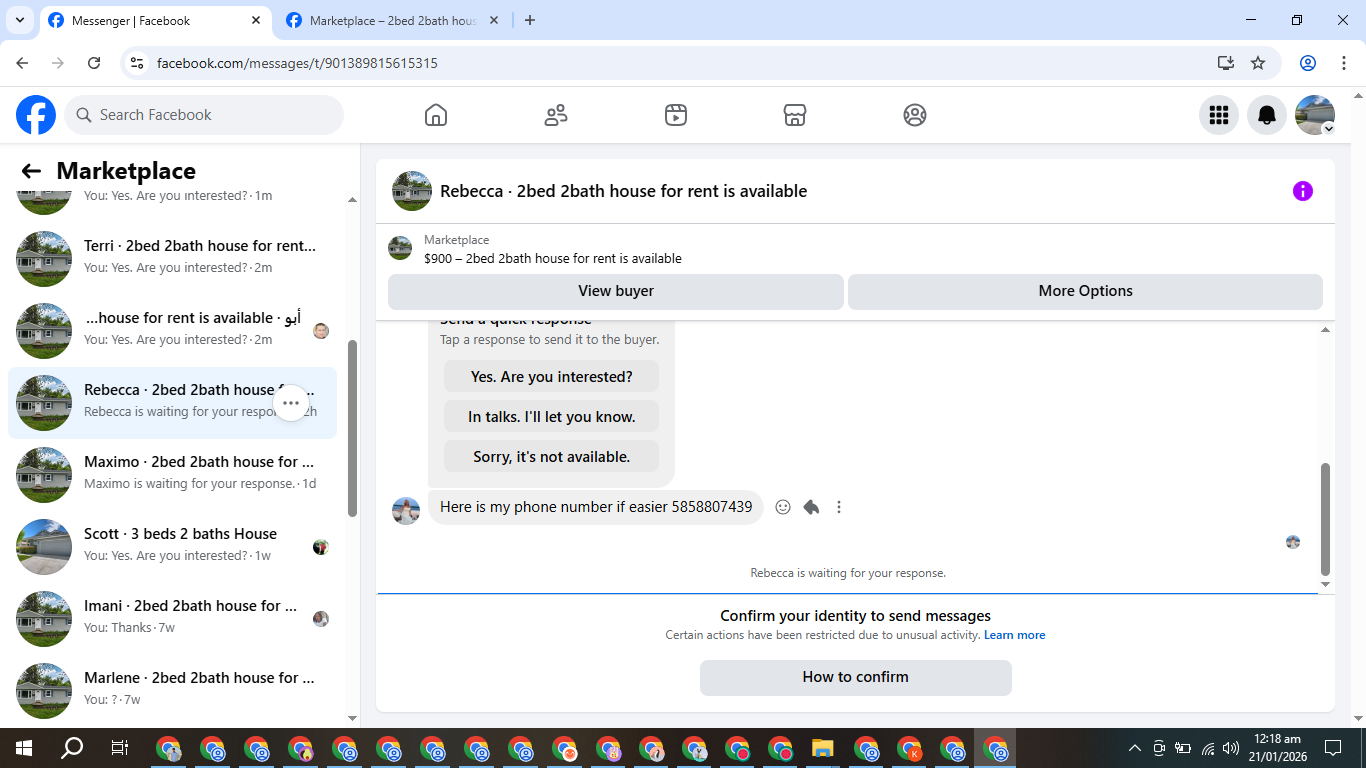
Task: Click the message "Here is my phone number if easier"
Action: click(596, 507)
